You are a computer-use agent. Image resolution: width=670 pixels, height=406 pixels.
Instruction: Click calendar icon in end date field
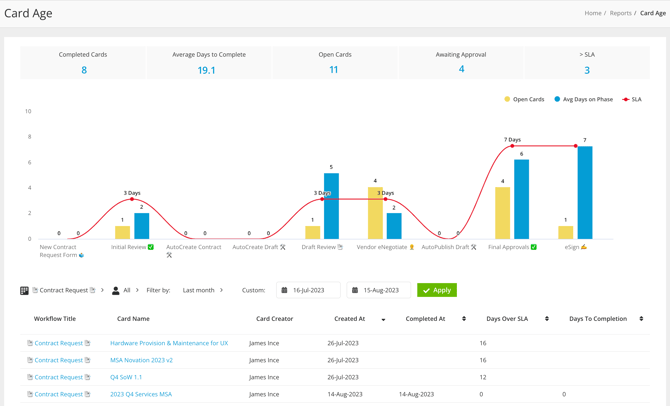355,291
